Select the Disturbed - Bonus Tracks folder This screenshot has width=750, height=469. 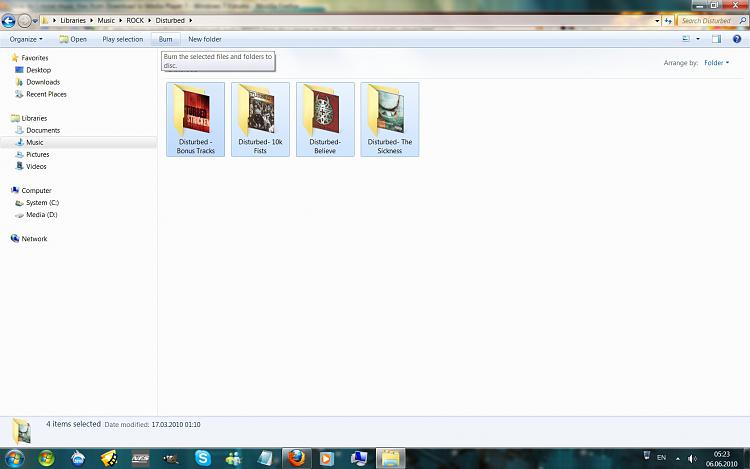196,120
